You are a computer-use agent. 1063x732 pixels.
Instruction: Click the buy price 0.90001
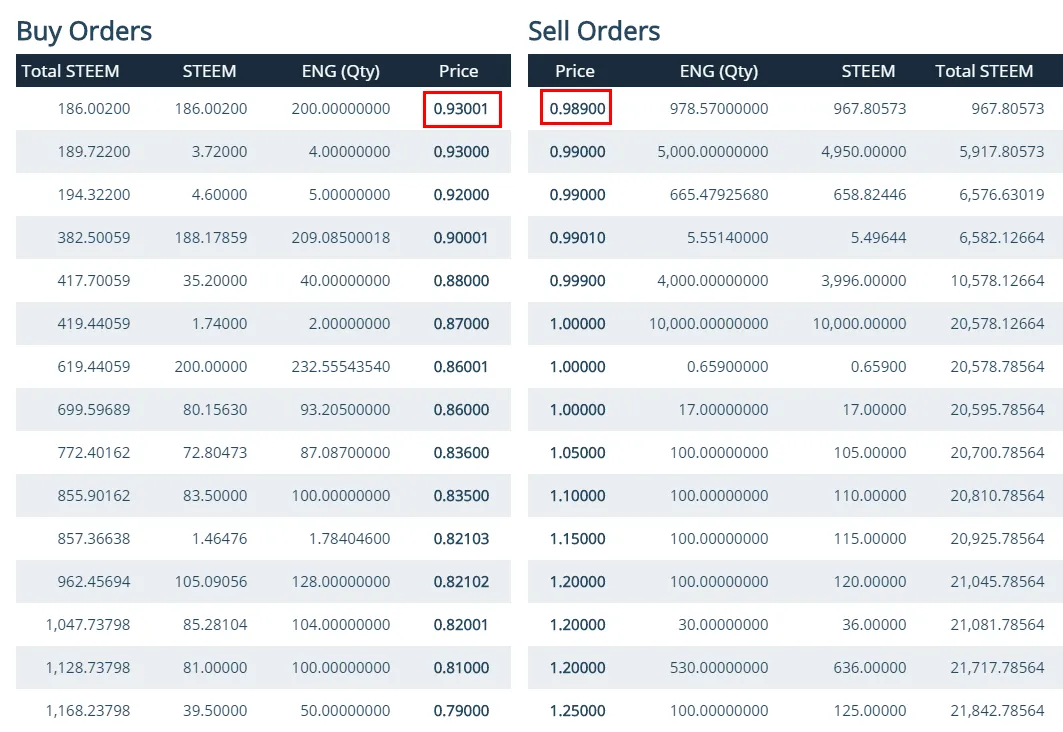pos(461,238)
